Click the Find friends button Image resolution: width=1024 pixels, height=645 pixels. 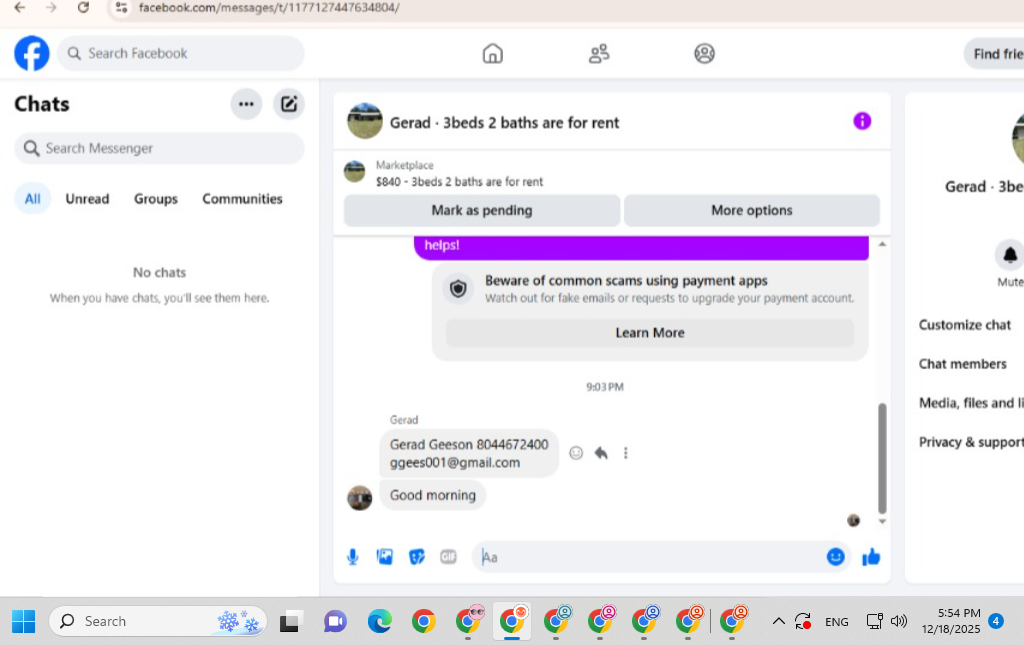pos(994,54)
